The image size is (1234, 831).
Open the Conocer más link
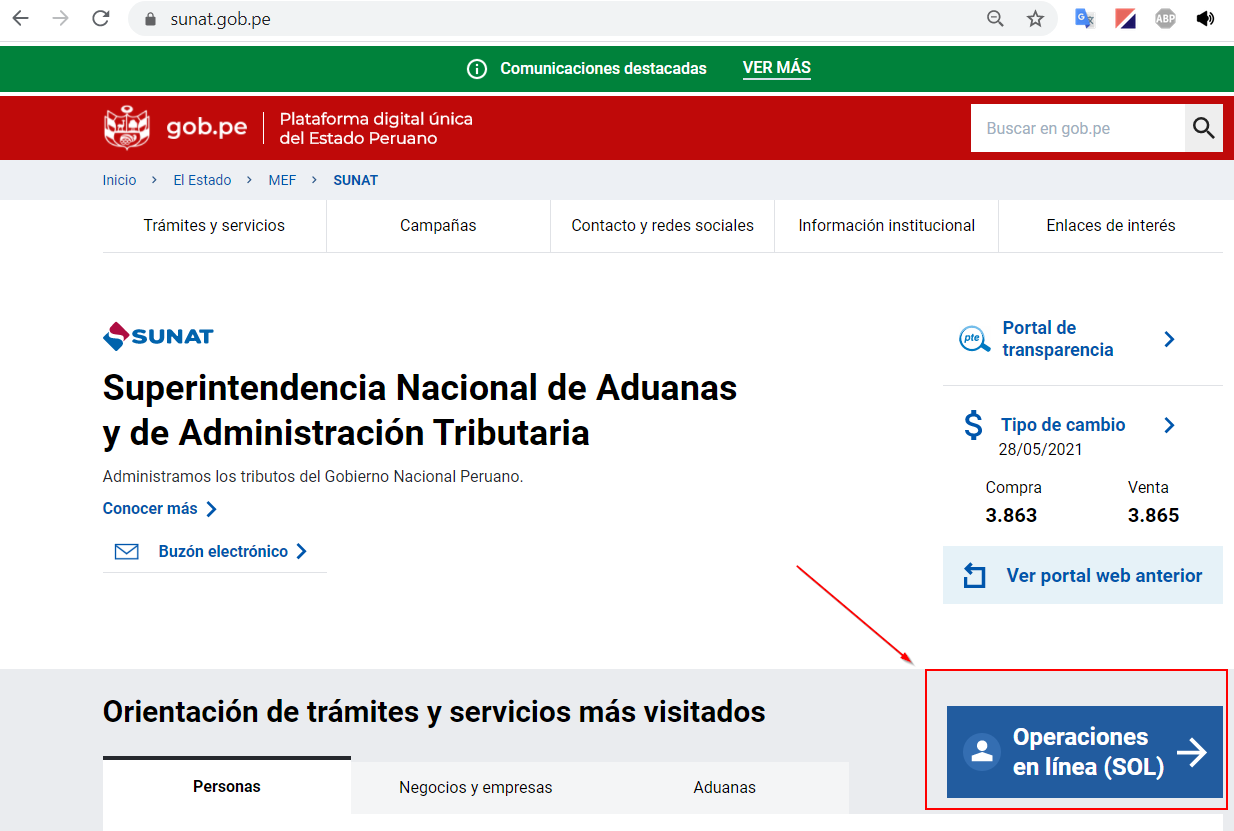pyautogui.click(x=150, y=508)
